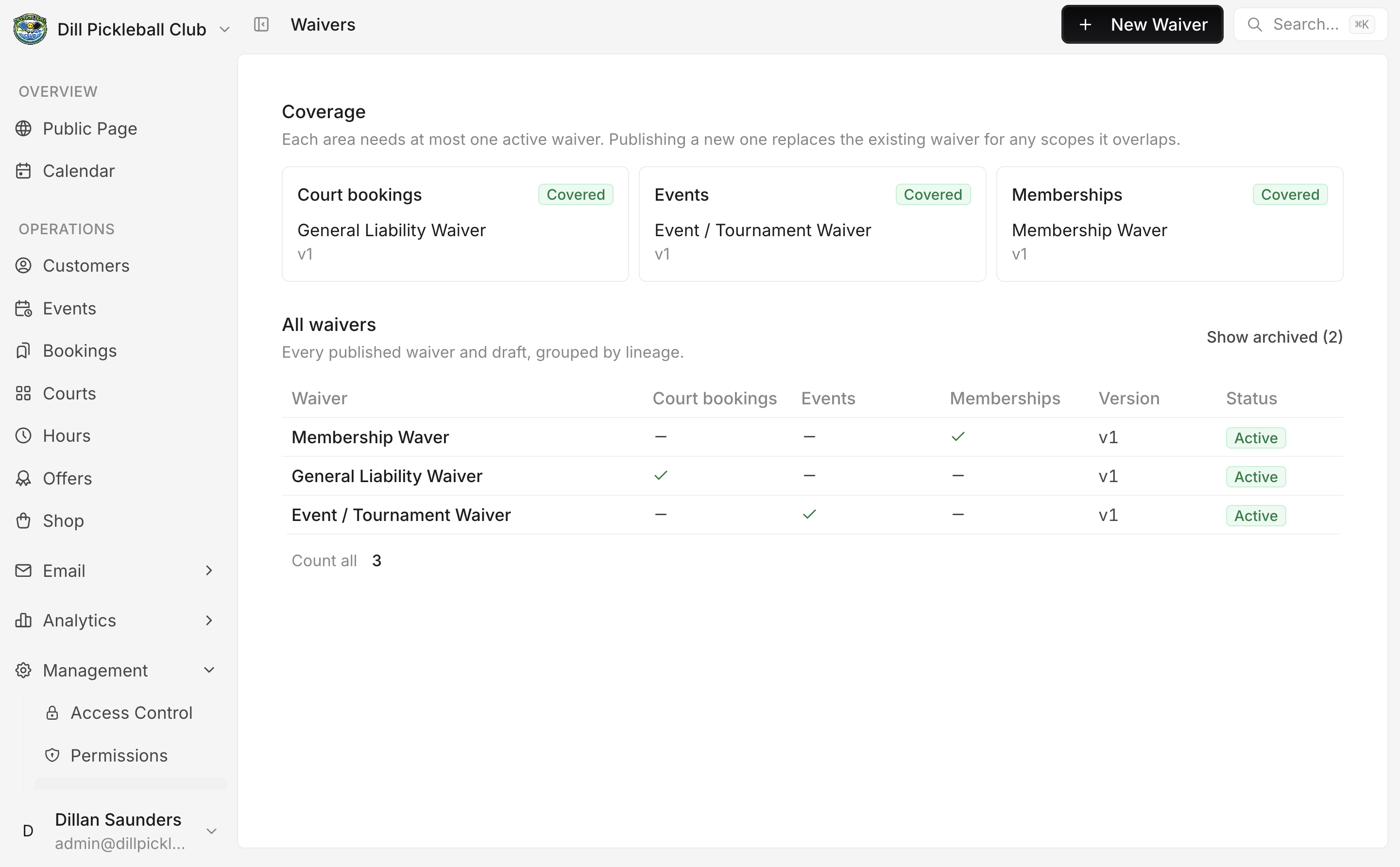The height and width of the screenshot is (867, 1400).
Task: Click the Calendar icon in sidebar
Action: [23, 171]
